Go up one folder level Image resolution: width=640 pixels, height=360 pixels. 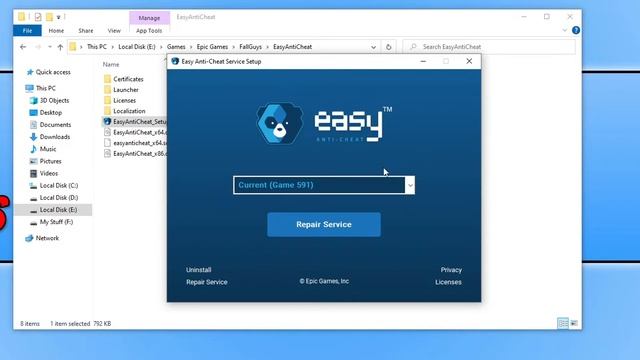click(60, 47)
